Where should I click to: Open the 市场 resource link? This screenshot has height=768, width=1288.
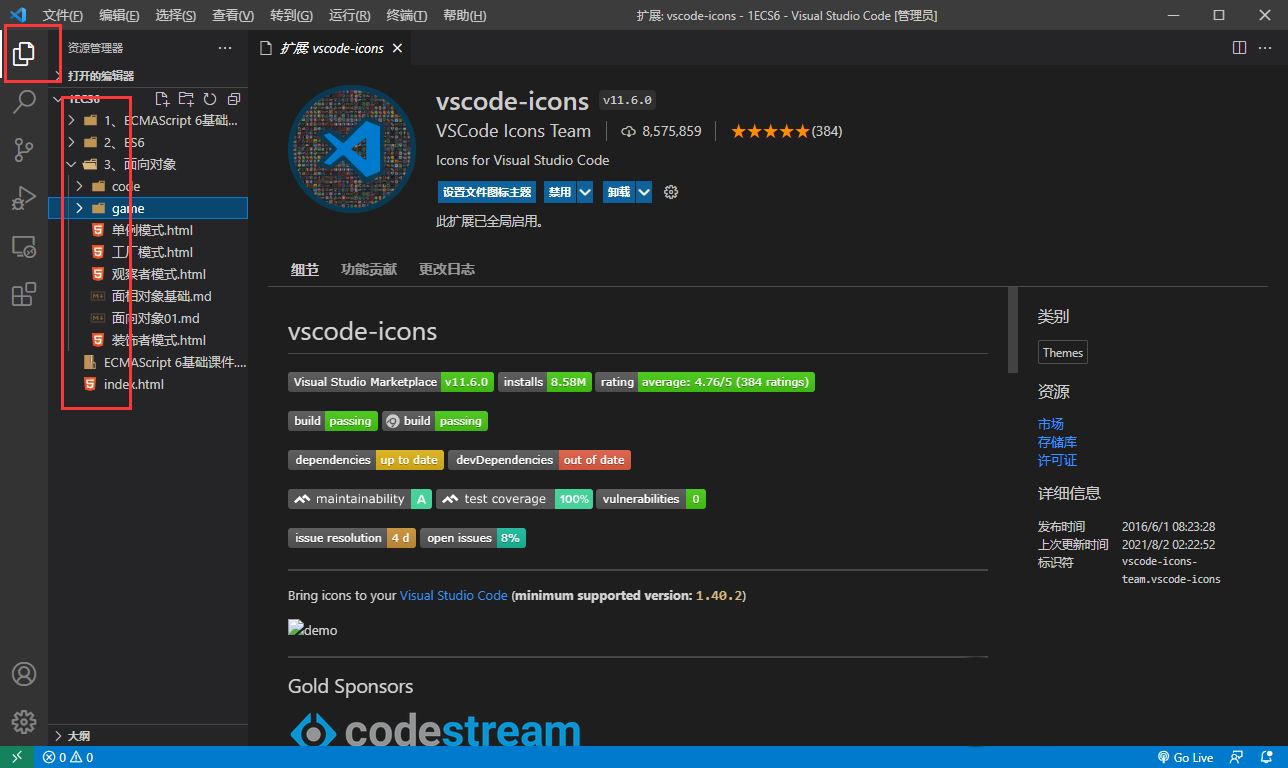1051,424
